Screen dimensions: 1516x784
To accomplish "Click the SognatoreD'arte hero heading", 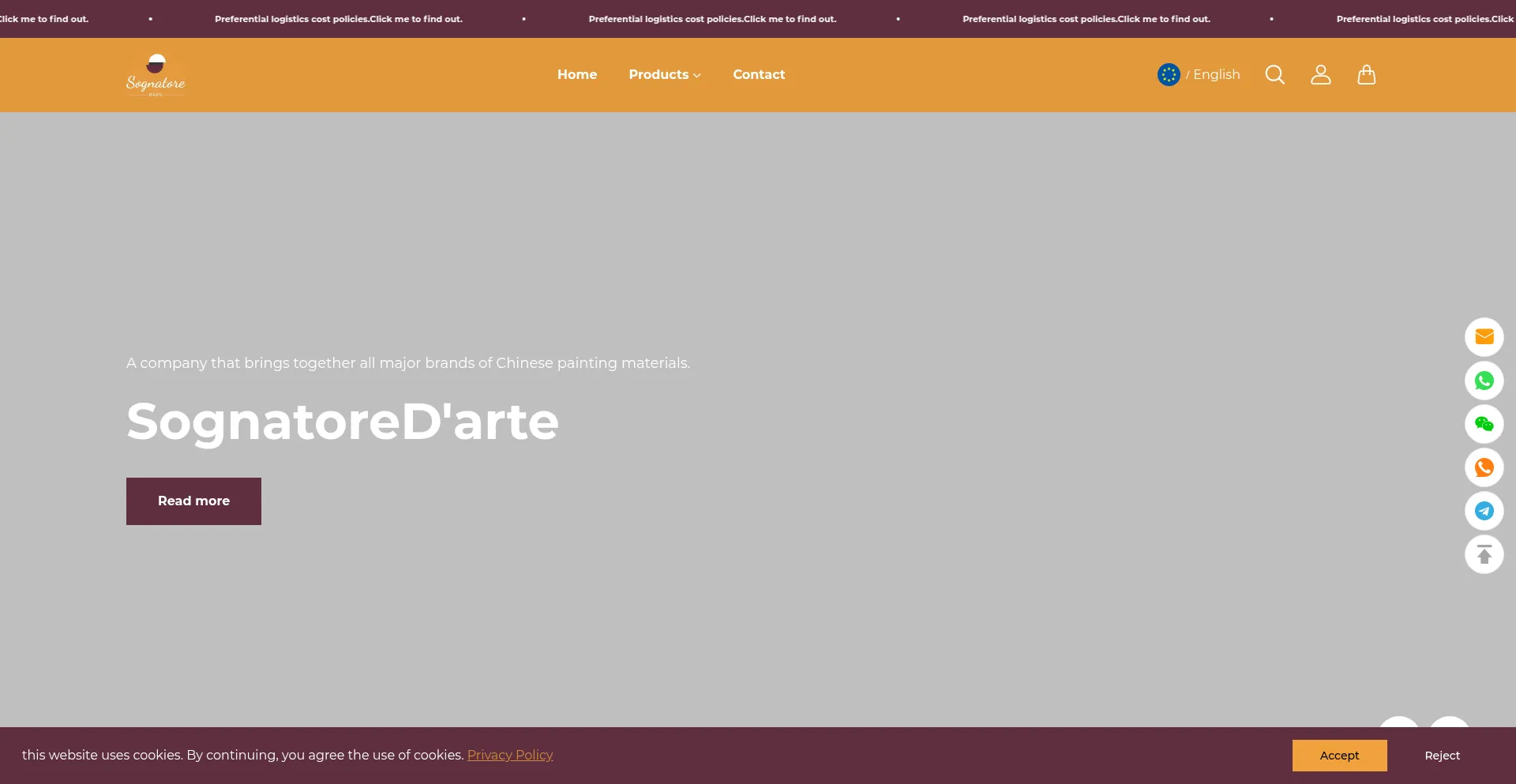I will click(343, 421).
